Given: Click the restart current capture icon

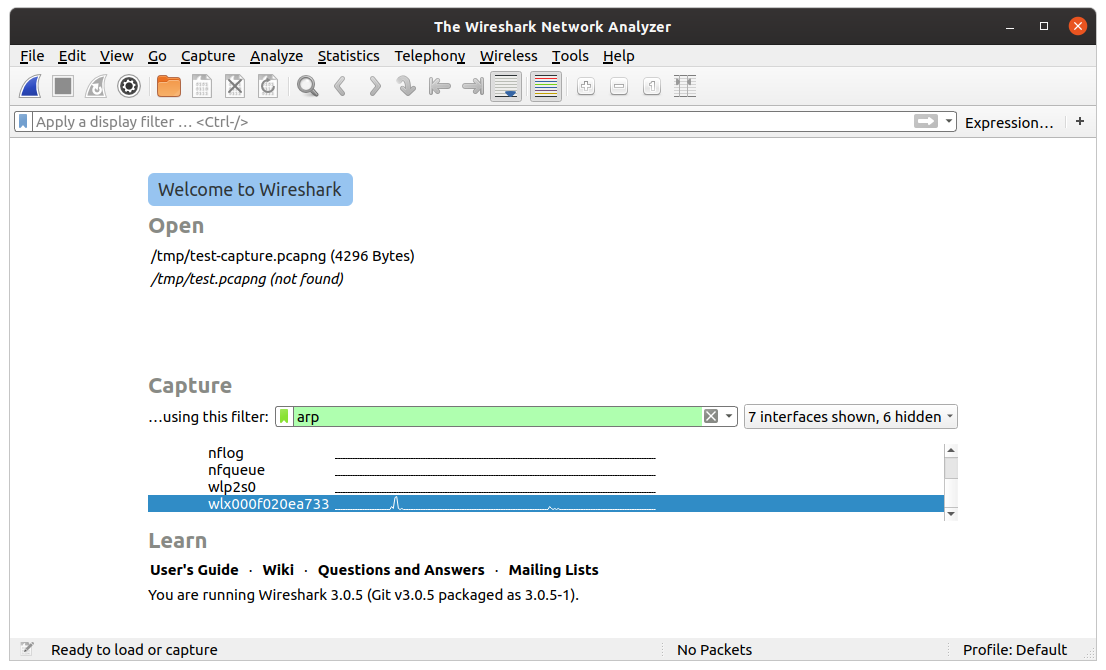Looking at the screenshot, I should coord(95,86).
